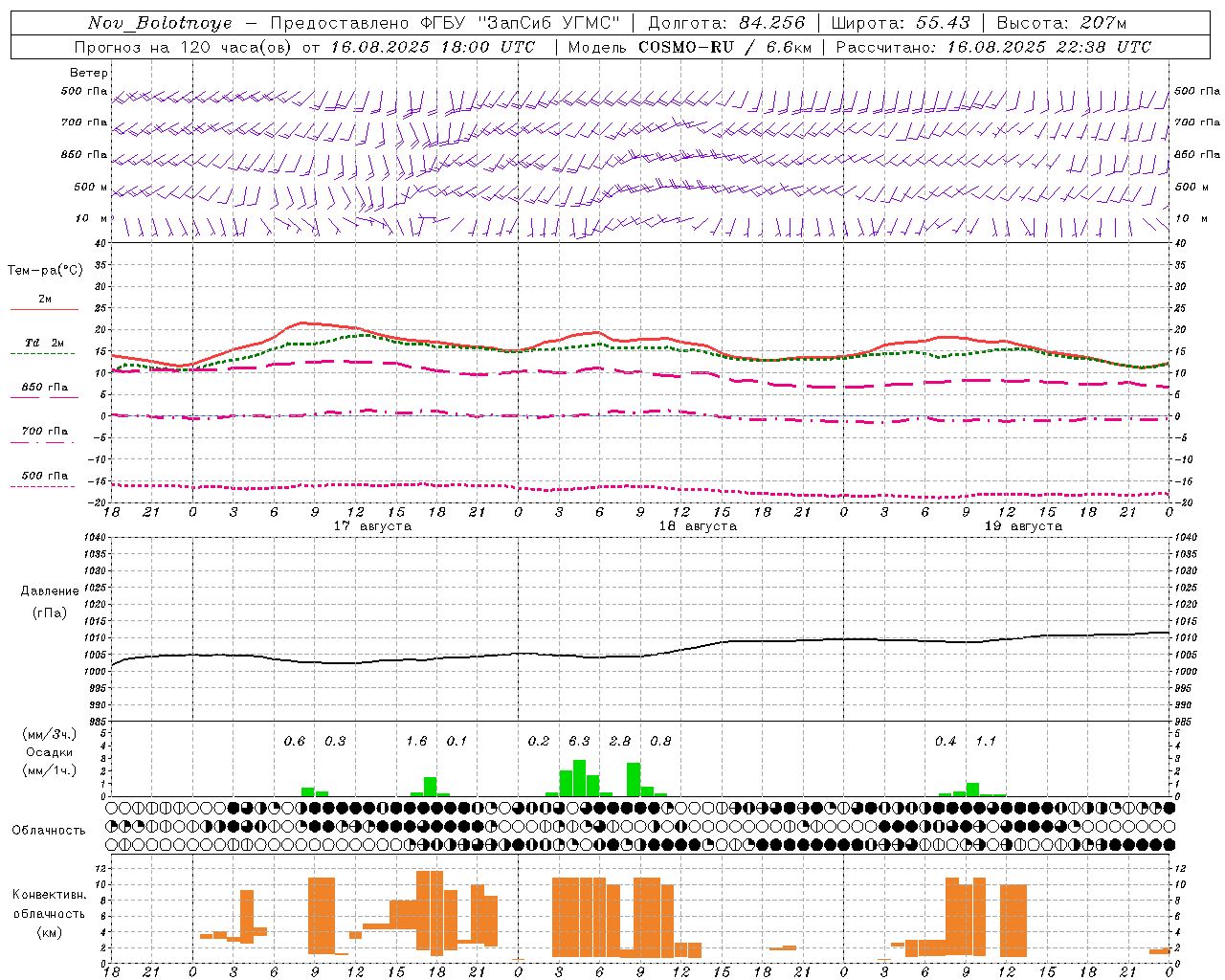The height and width of the screenshot is (980, 1225).
Task: Click the model name COSMO-RU
Action: tap(686, 47)
